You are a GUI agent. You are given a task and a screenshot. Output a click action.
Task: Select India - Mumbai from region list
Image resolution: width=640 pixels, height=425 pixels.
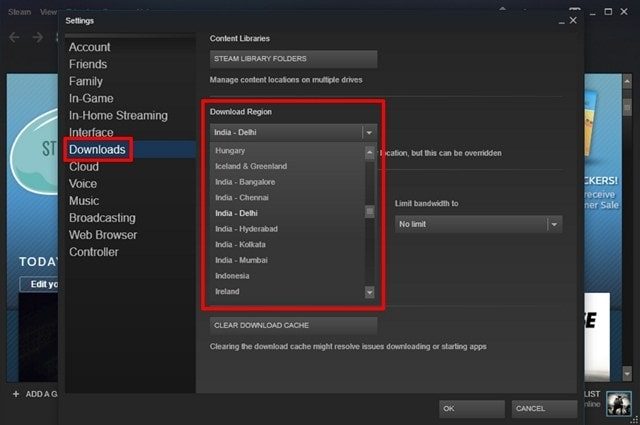(x=241, y=260)
